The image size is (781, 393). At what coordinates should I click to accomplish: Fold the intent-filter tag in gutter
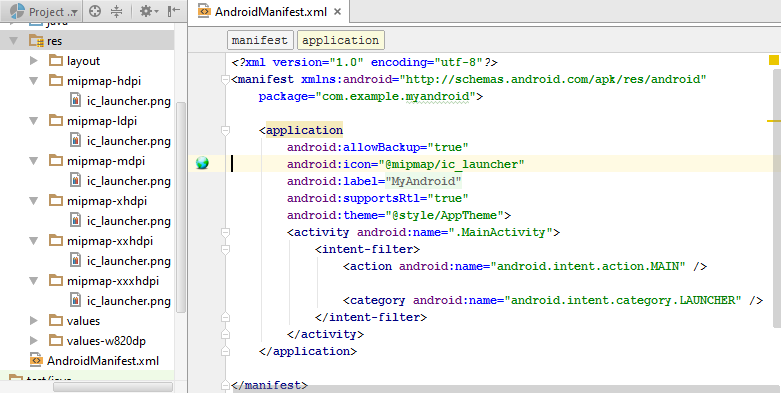pyautogui.click(x=225, y=250)
